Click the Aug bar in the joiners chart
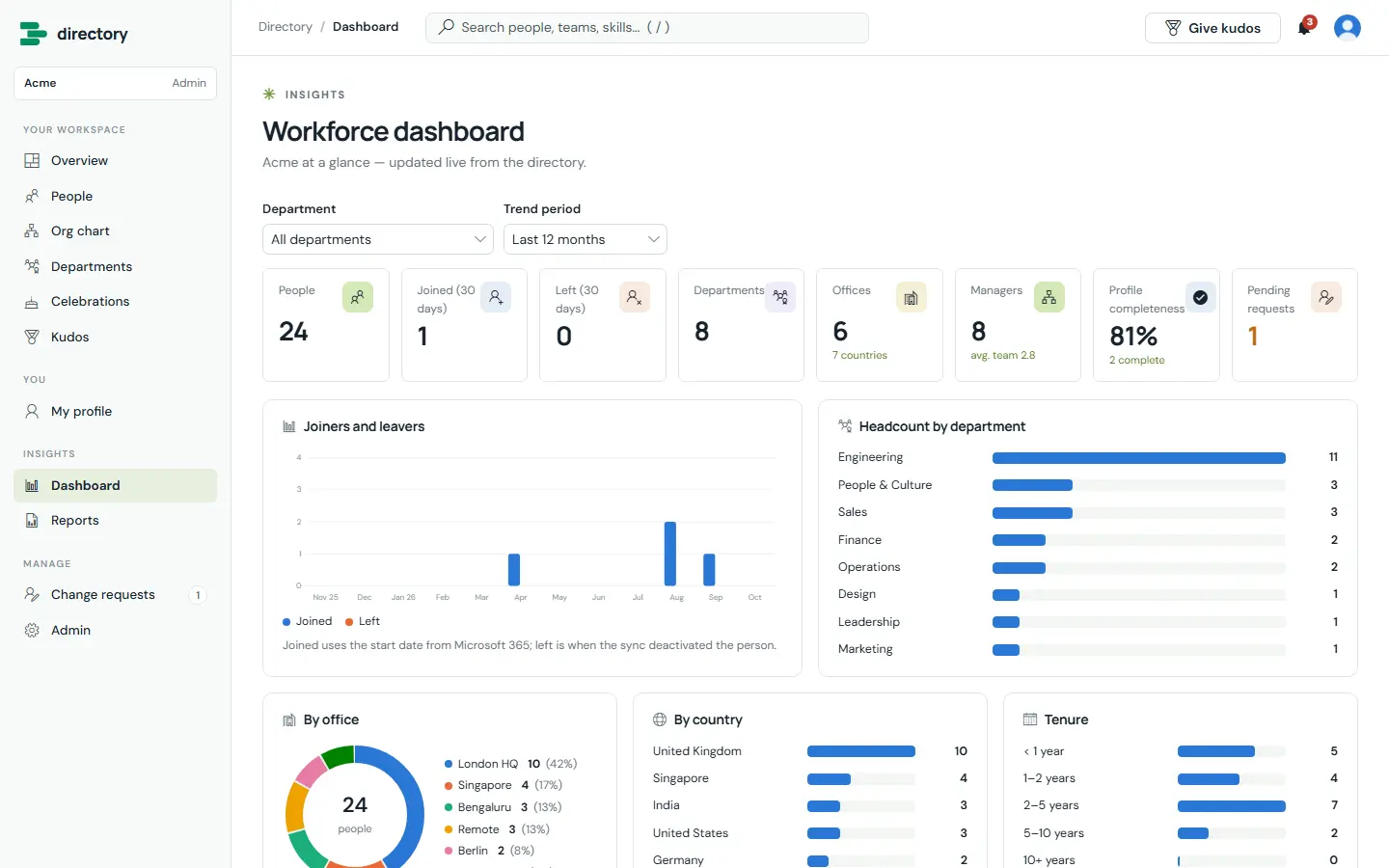This screenshot has width=1389, height=868. coord(670,554)
